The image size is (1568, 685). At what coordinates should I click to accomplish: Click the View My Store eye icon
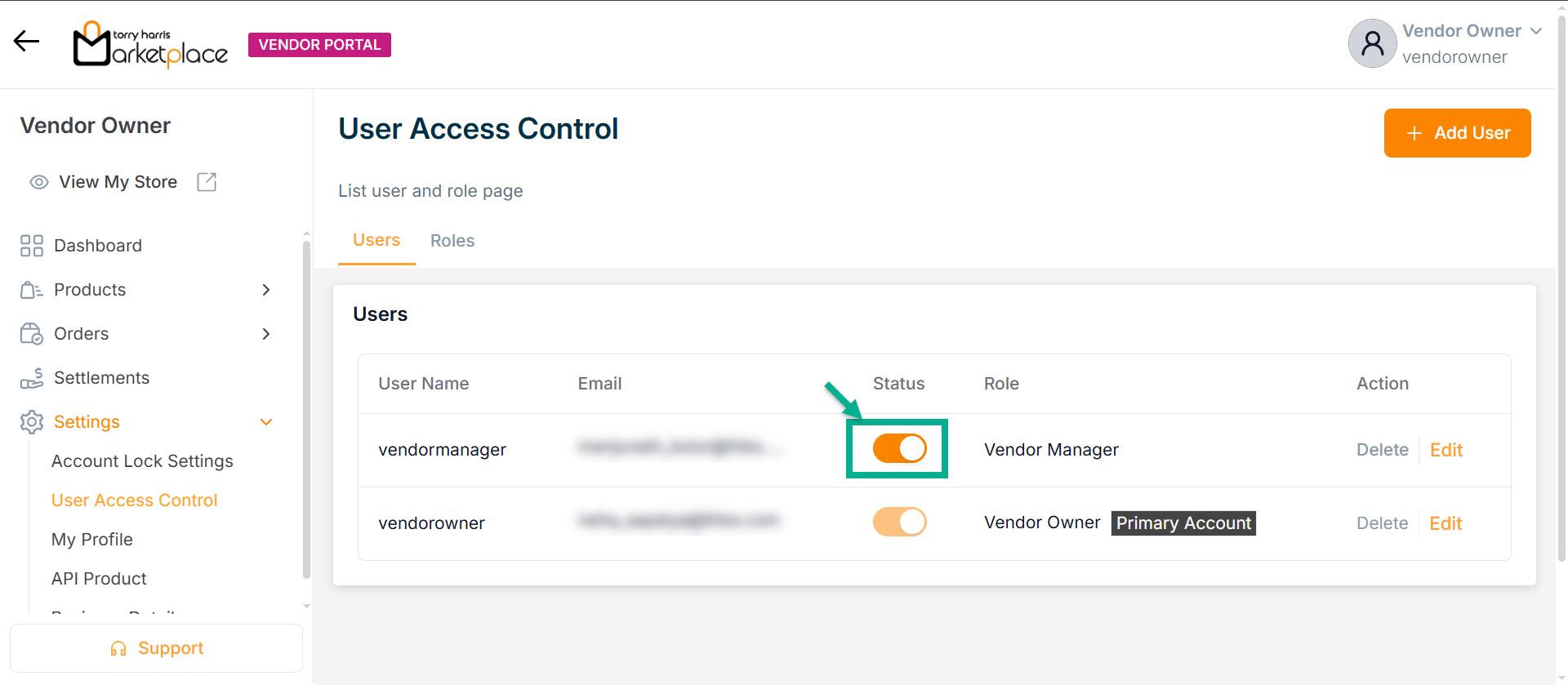(39, 182)
